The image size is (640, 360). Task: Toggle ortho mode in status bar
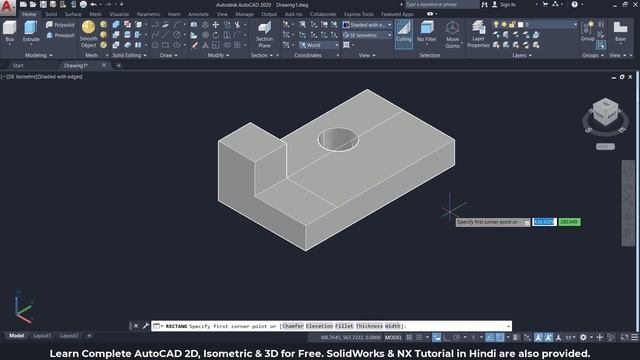[447, 337]
